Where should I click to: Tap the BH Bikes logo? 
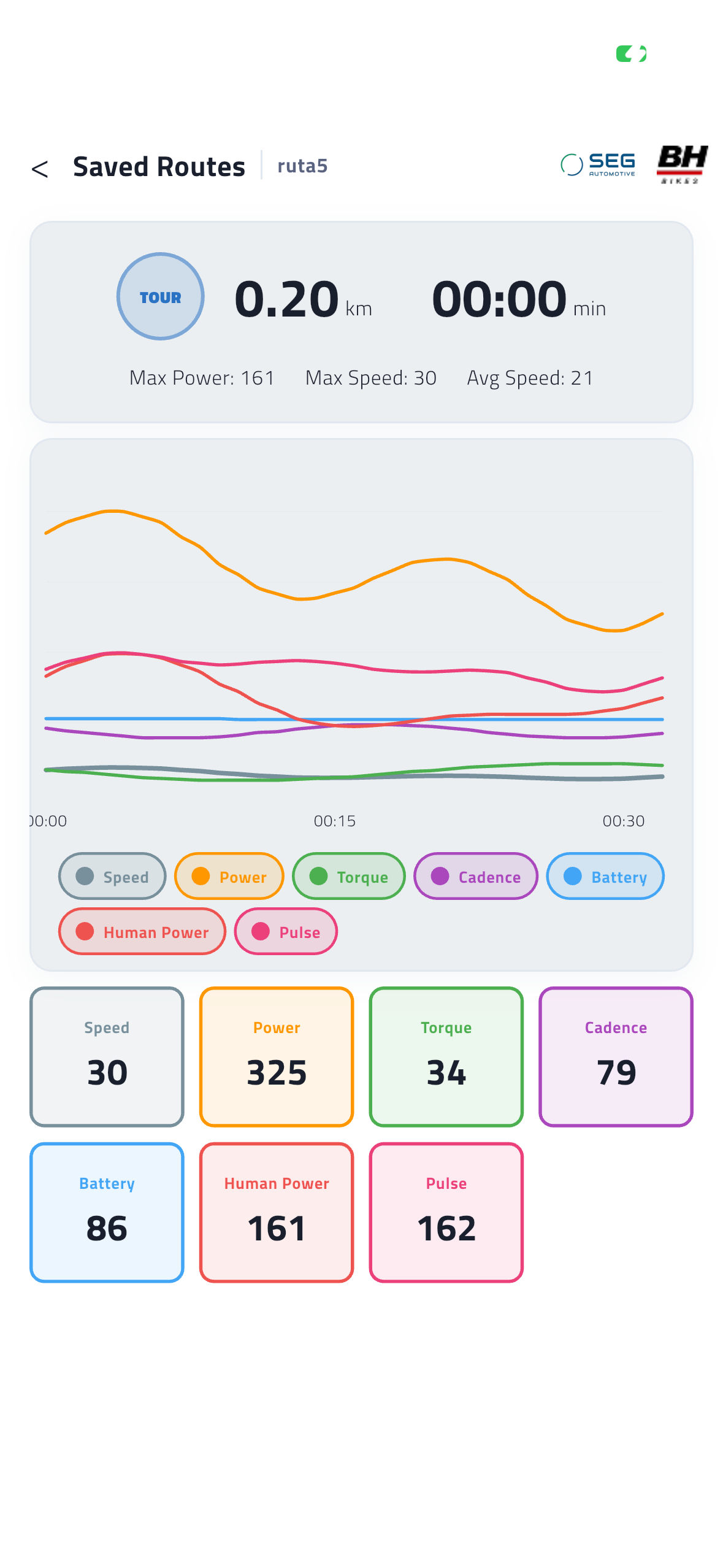[682, 164]
